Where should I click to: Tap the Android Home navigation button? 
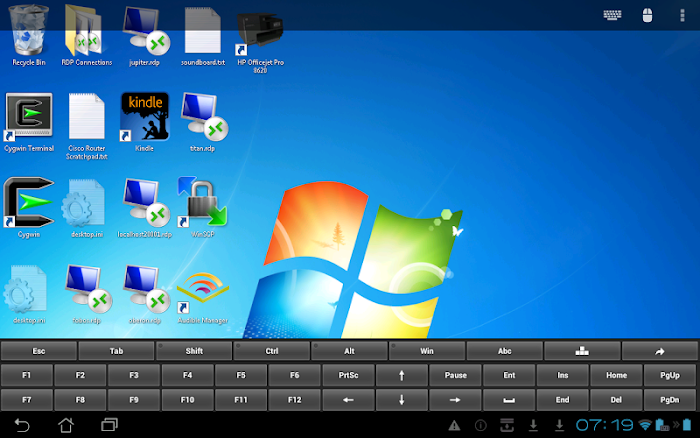65,425
